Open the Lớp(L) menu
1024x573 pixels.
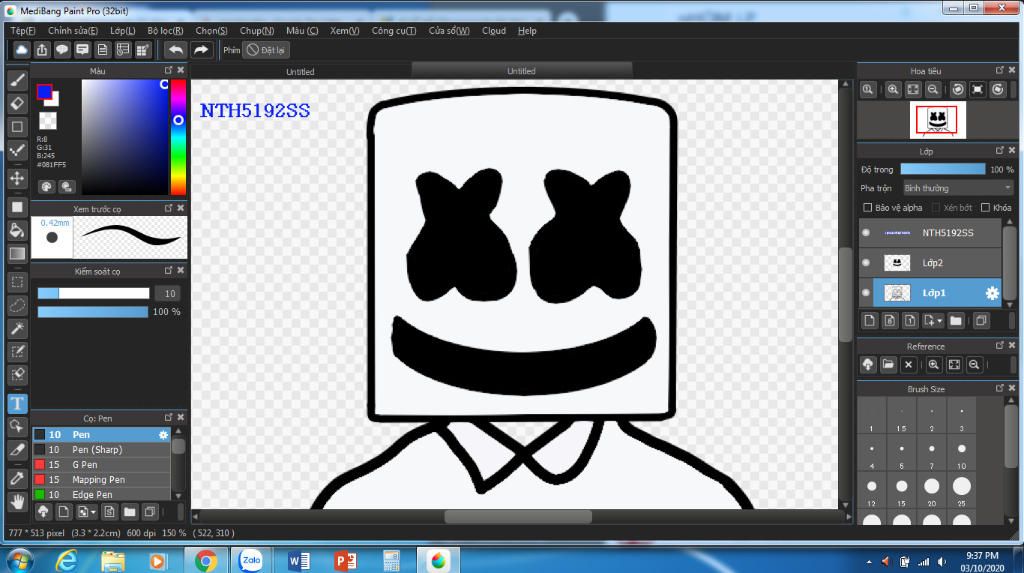(123, 31)
